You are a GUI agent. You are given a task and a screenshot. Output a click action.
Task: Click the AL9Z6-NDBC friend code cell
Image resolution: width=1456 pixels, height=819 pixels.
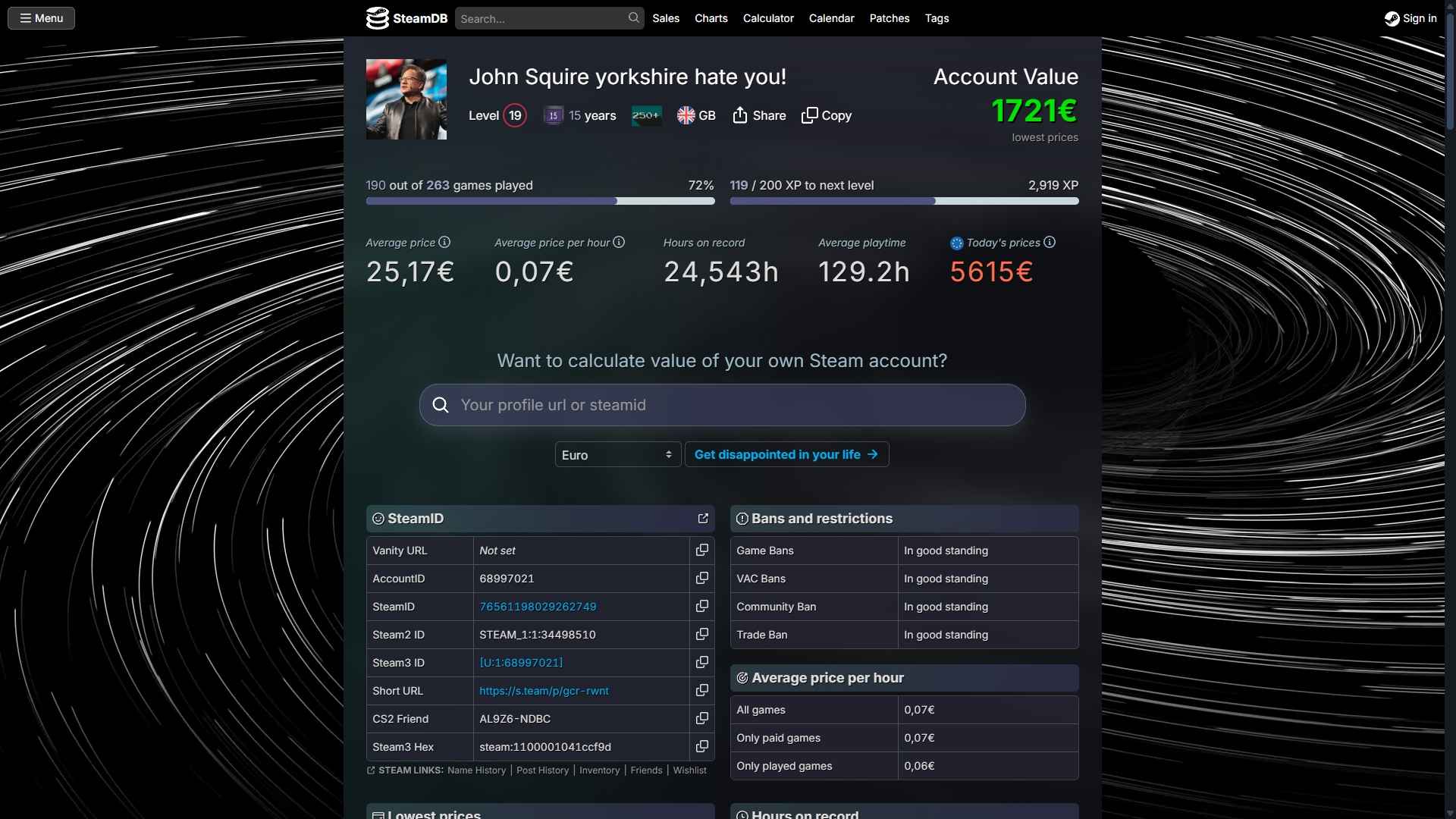[x=581, y=718]
